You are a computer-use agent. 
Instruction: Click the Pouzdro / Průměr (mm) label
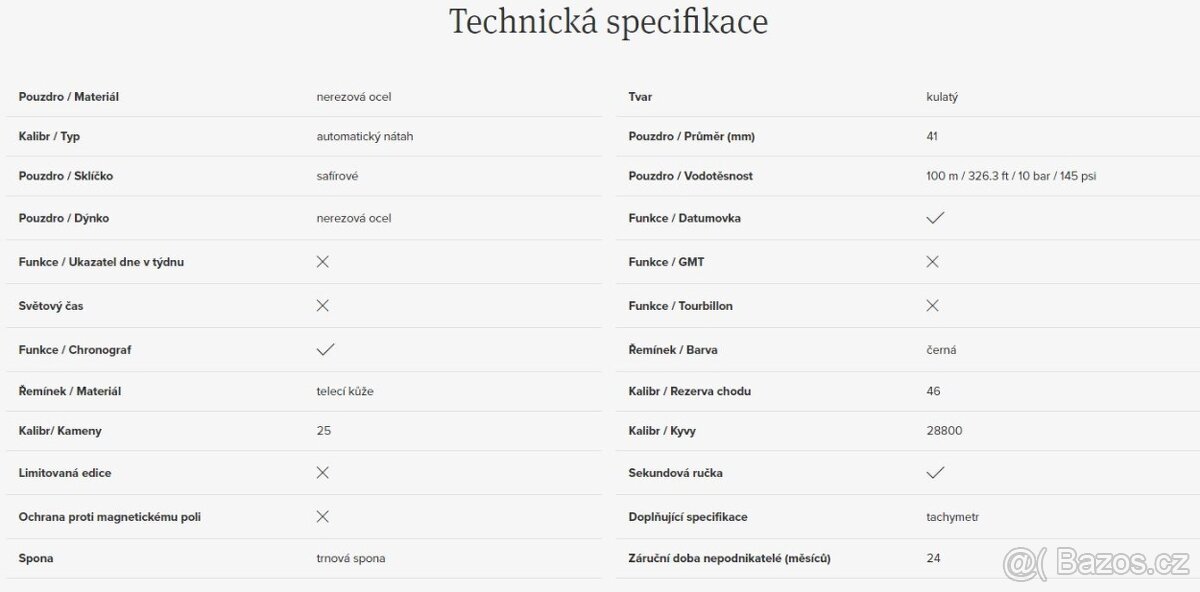coord(691,136)
